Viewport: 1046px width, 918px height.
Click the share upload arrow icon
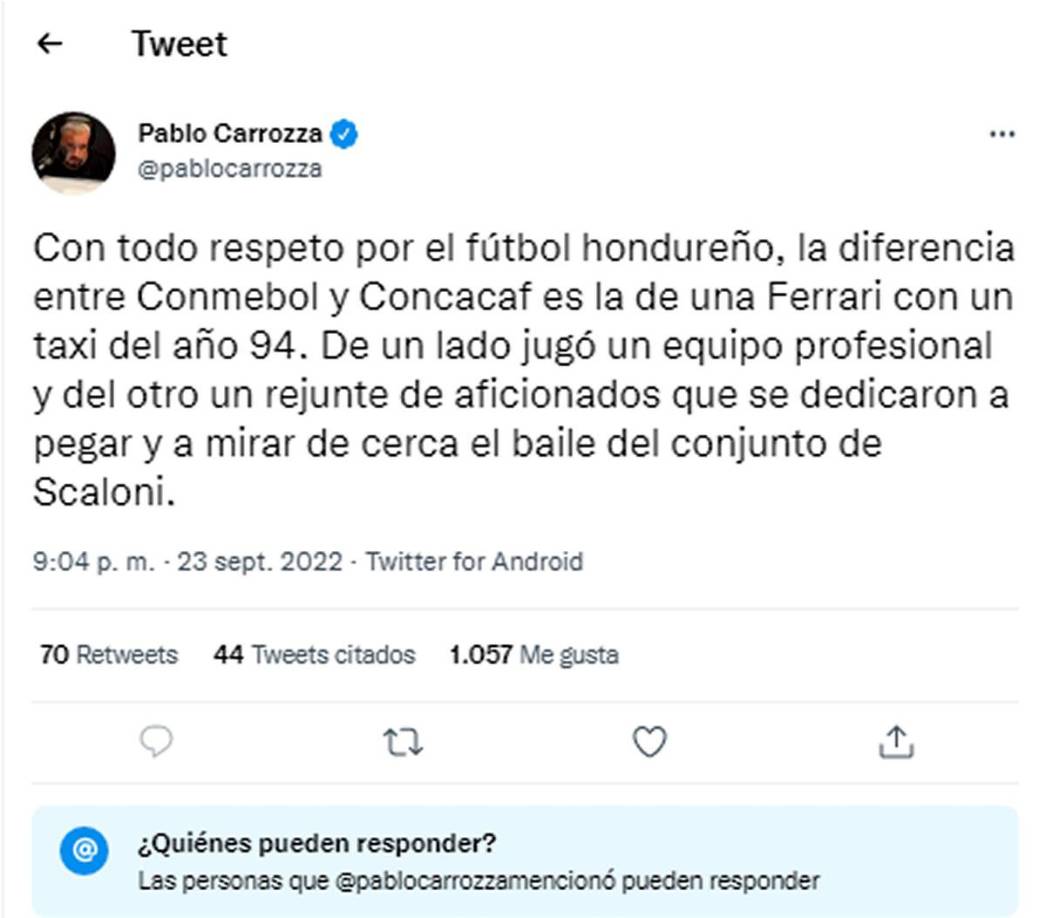click(x=897, y=742)
